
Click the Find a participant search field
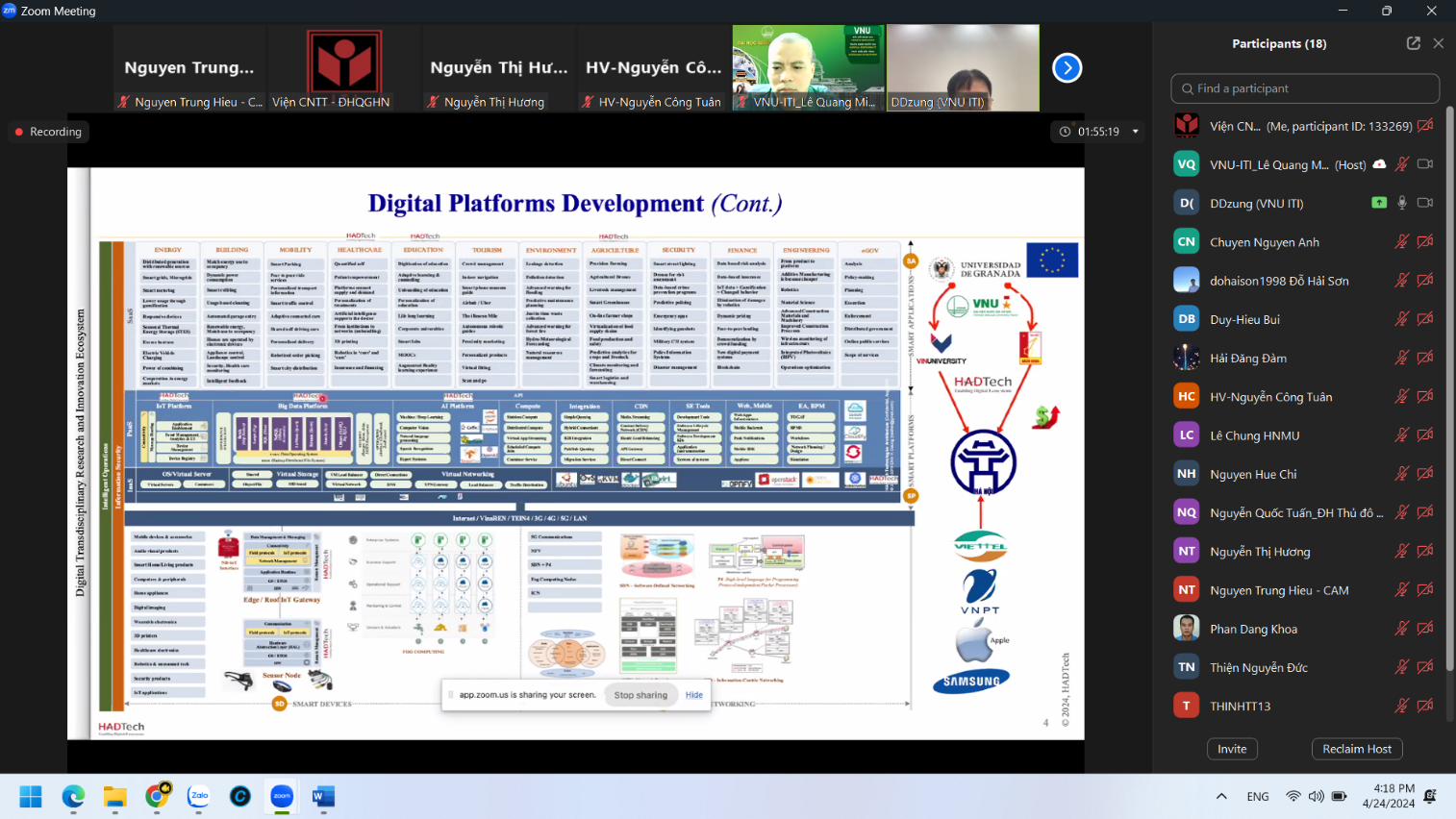click(1305, 88)
